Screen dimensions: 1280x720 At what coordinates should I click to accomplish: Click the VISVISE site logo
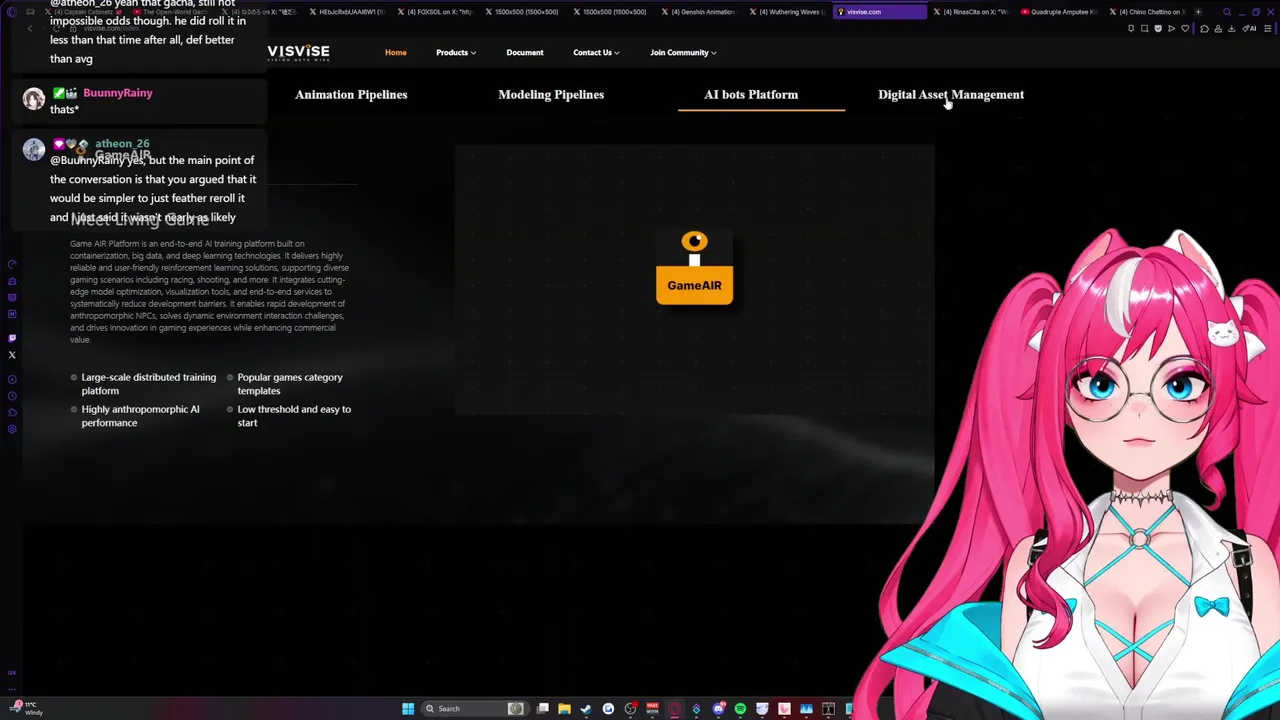(298, 52)
